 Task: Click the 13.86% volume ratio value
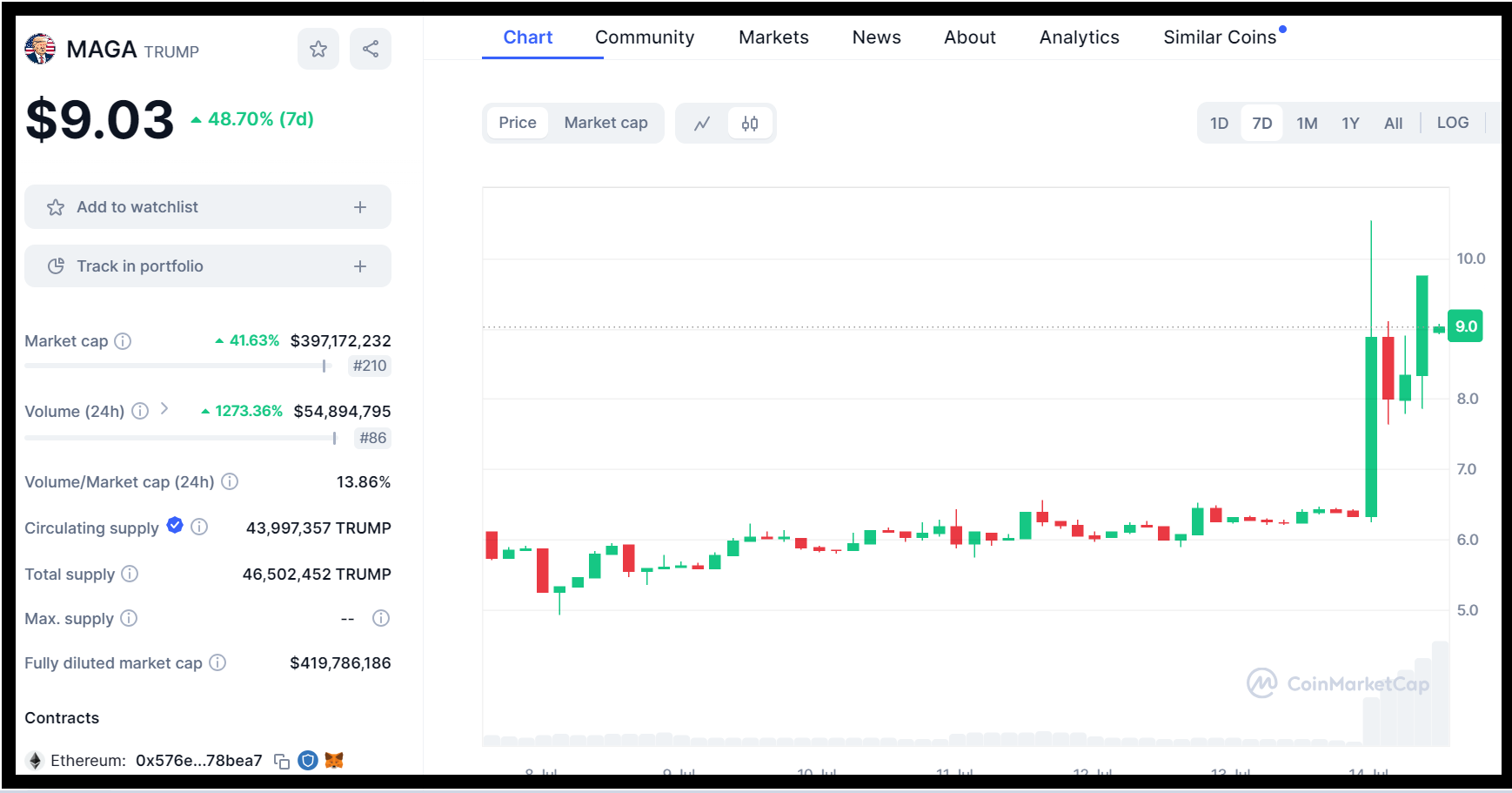(x=364, y=481)
